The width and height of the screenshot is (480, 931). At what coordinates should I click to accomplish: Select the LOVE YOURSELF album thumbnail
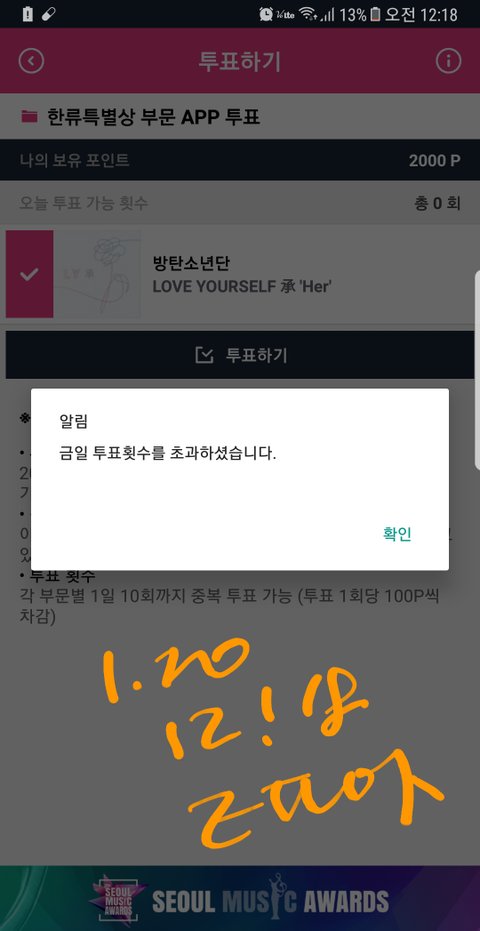(x=97, y=274)
